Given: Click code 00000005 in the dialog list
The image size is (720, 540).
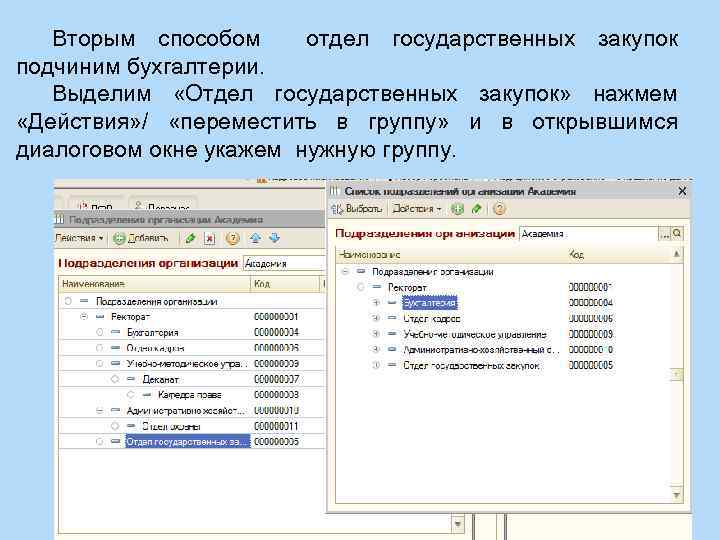Looking at the screenshot, I should (x=591, y=366).
